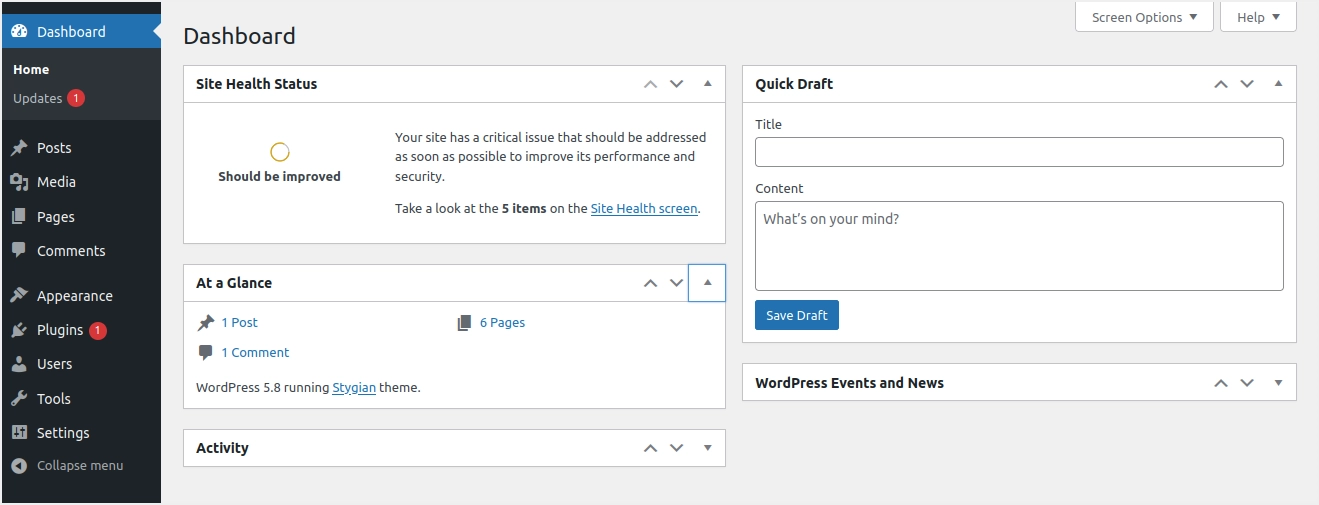This screenshot has height=505, width=1319.
Task: Open the Site Health screen link
Action: (x=643, y=209)
